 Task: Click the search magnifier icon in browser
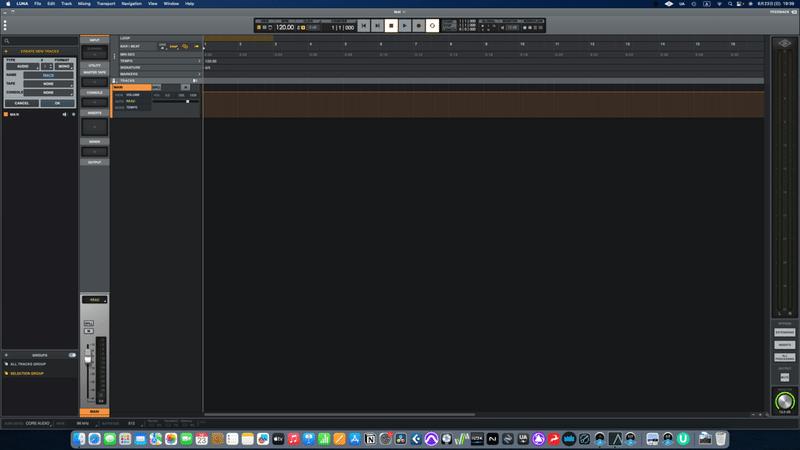click(7, 41)
